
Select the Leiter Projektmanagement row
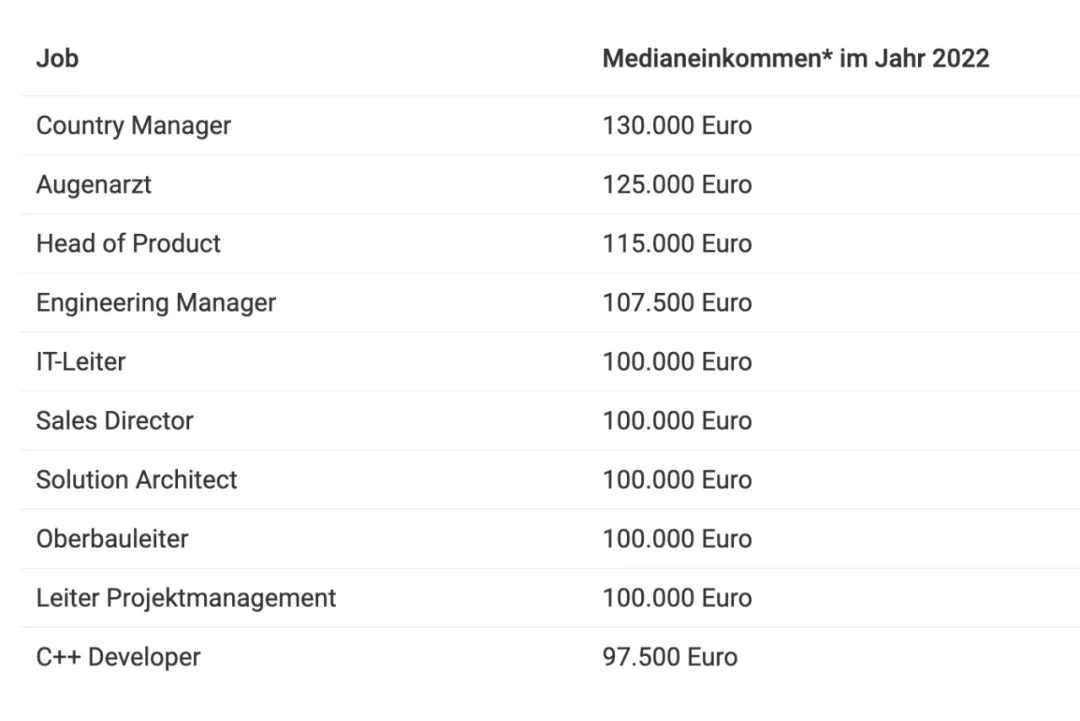(186, 598)
